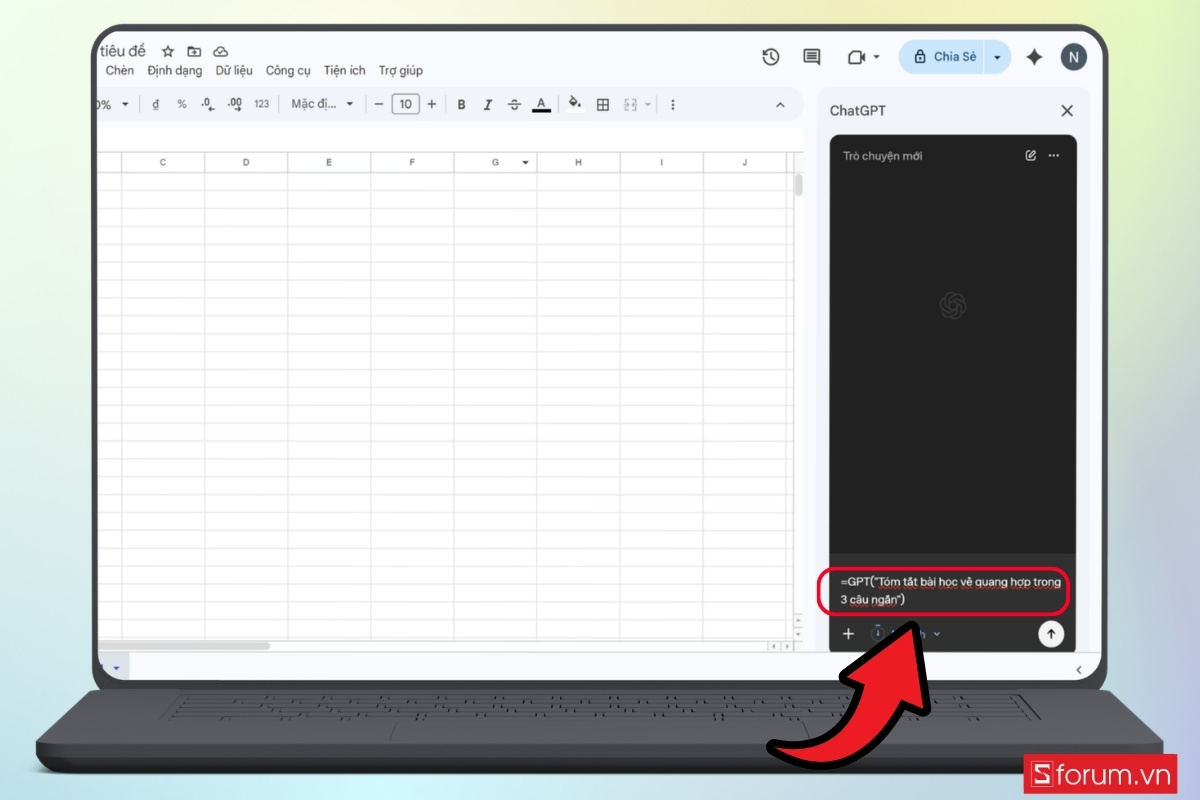Click the Trò chuyện mới title

[x=883, y=156]
